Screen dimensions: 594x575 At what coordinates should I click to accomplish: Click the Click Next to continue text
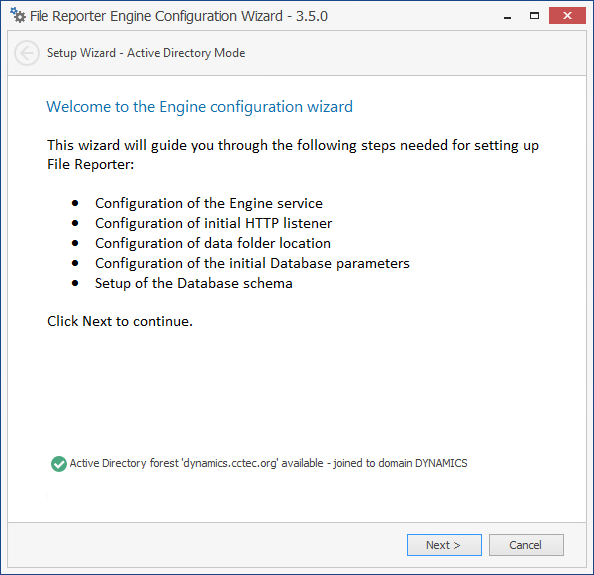click(120, 321)
